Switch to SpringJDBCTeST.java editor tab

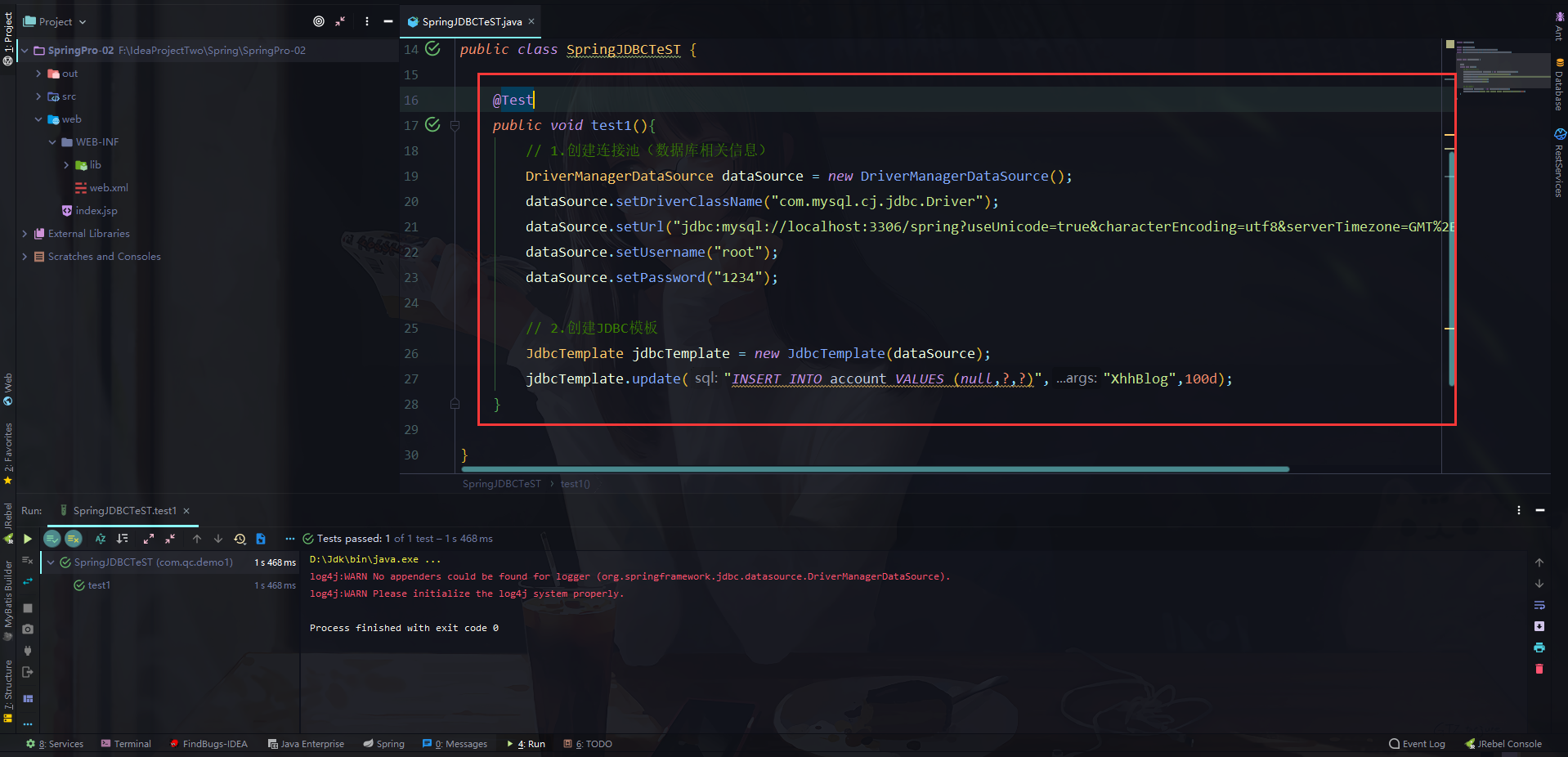point(472,22)
